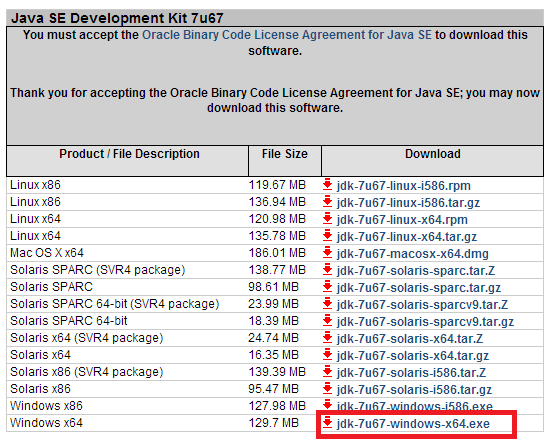
Task: Click download arrow icon for jdk-7u67-solaris-x64.tar.Z
Action: tap(327, 337)
